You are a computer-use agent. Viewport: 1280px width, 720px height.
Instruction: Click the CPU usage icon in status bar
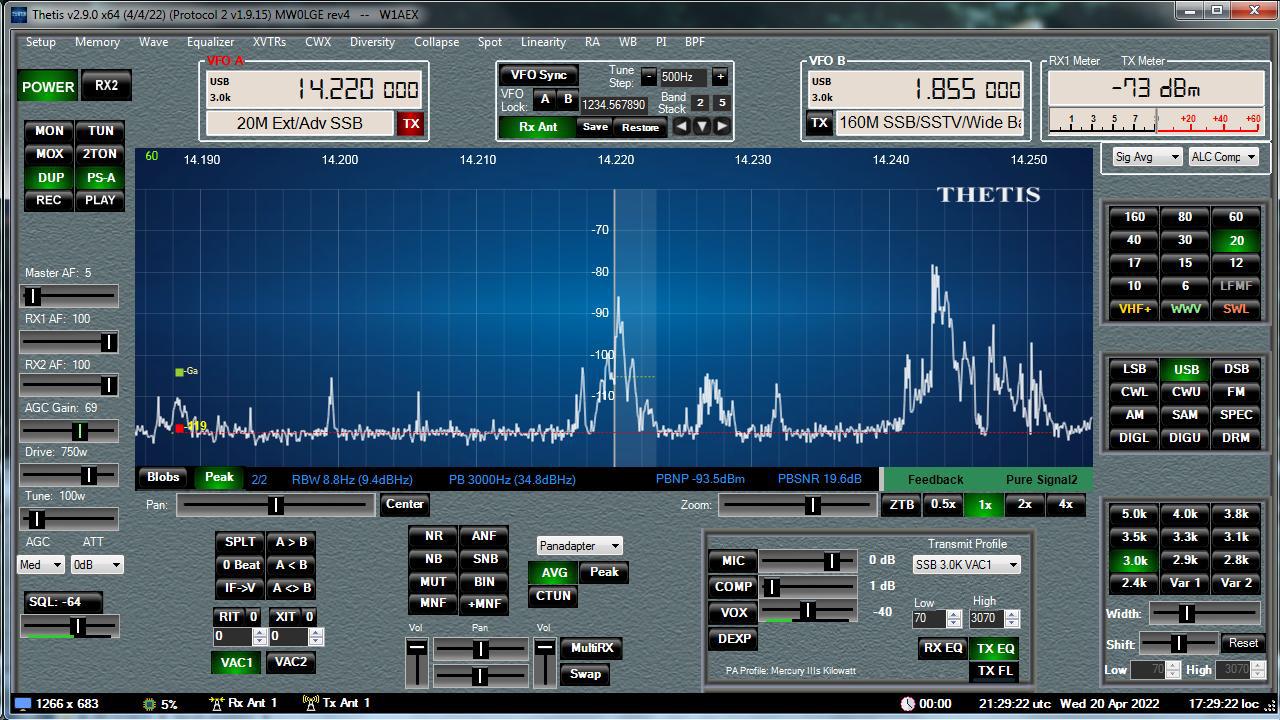coord(151,704)
